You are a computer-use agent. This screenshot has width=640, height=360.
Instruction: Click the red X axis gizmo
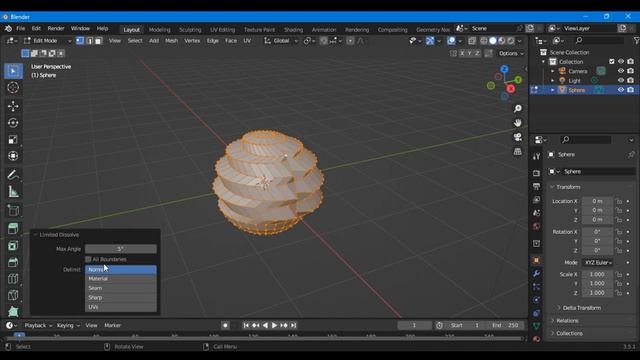pyautogui.click(x=511, y=89)
